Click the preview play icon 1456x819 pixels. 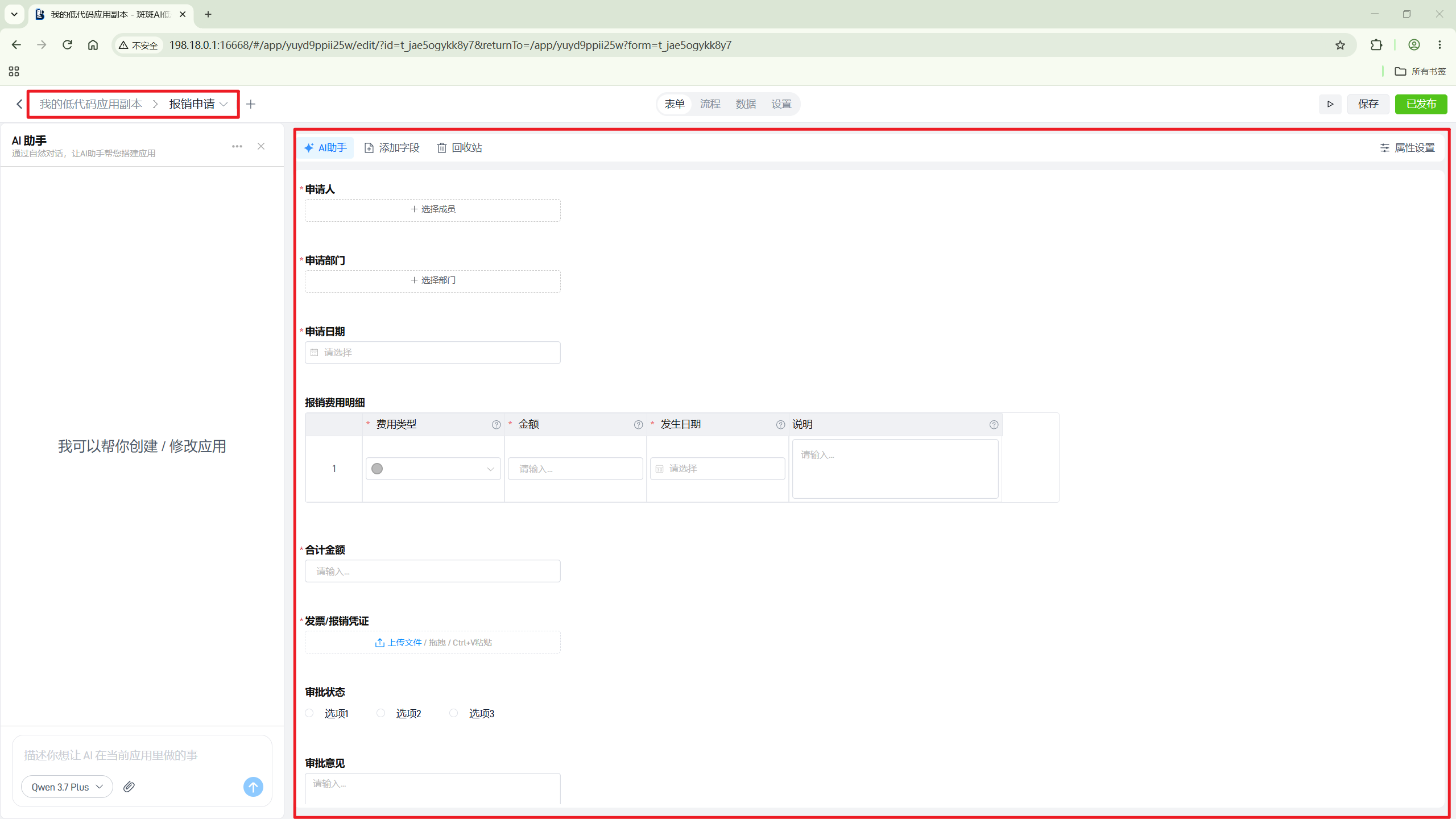[1330, 104]
